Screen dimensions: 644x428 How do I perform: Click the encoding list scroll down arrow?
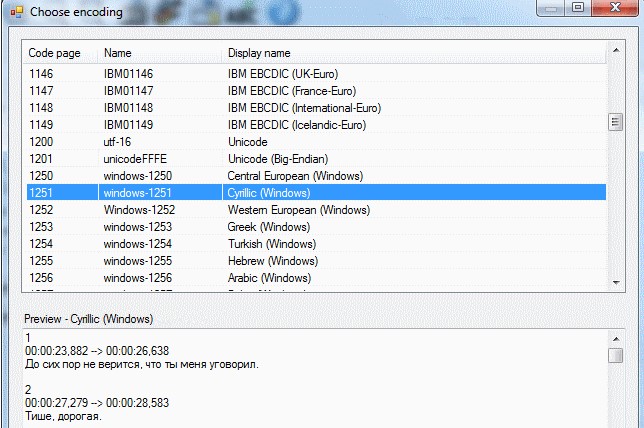(x=616, y=282)
